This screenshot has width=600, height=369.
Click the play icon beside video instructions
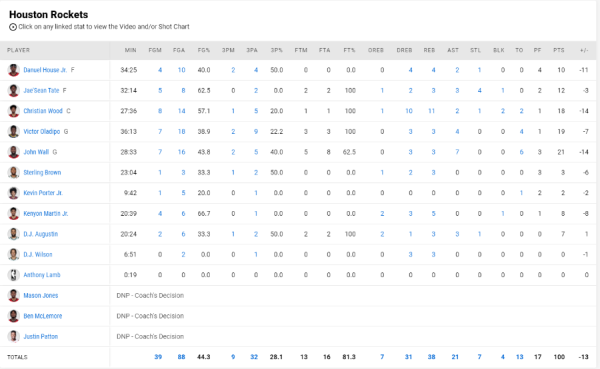(x=13, y=27)
